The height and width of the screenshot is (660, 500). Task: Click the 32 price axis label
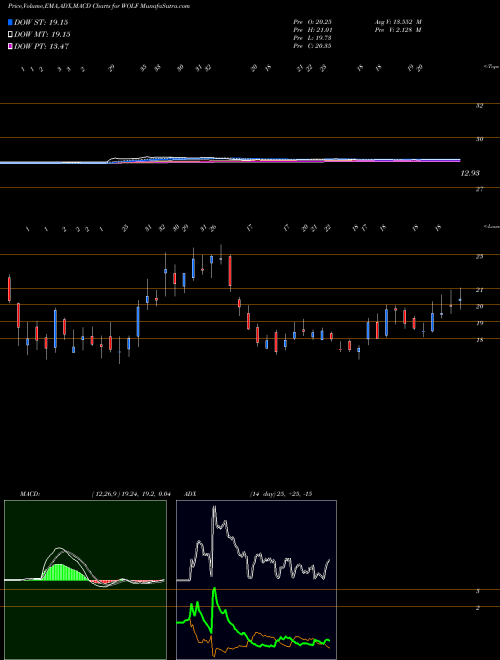click(x=479, y=106)
